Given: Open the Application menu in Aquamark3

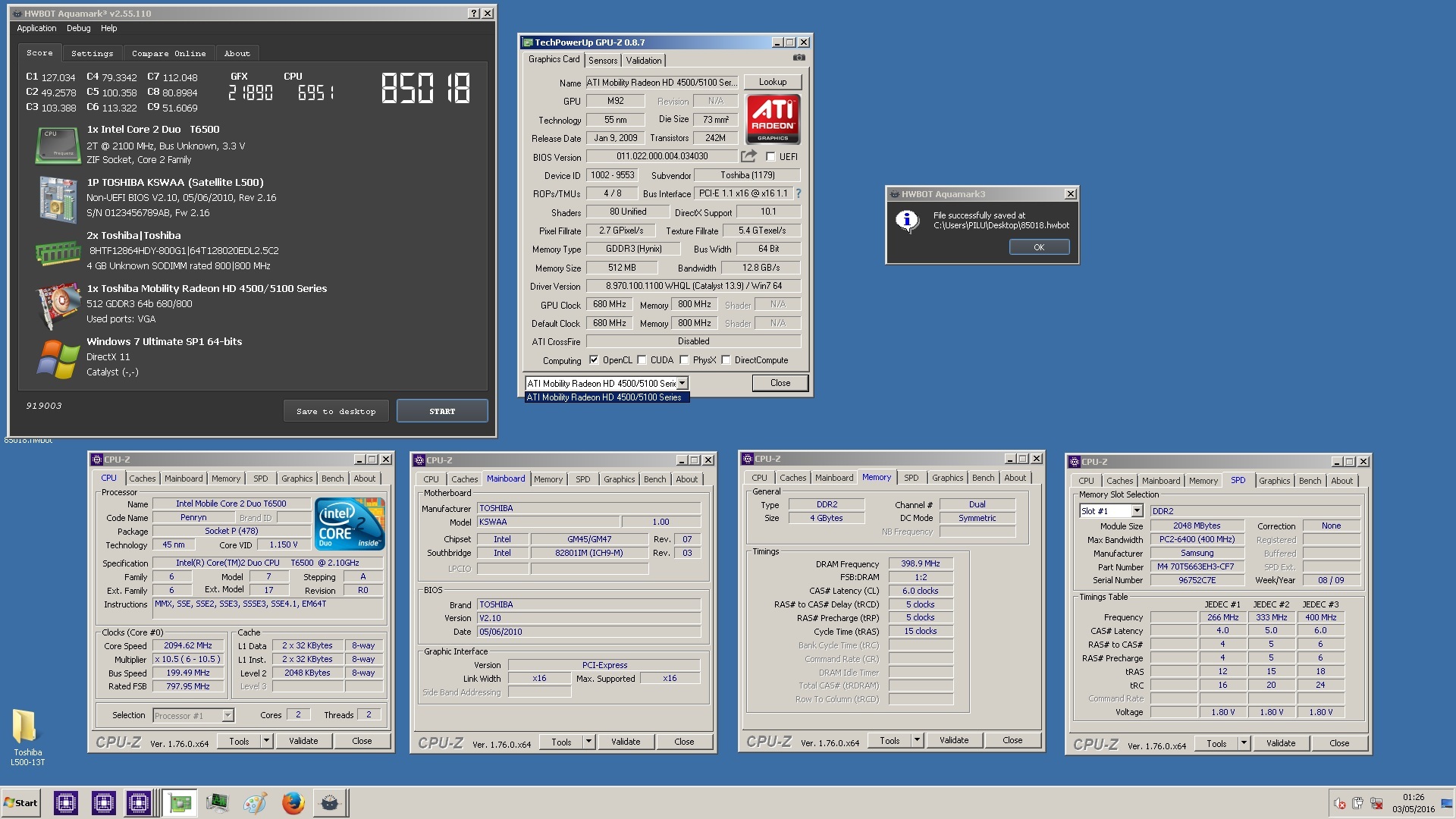Looking at the screenshot, I should point(36,28).
